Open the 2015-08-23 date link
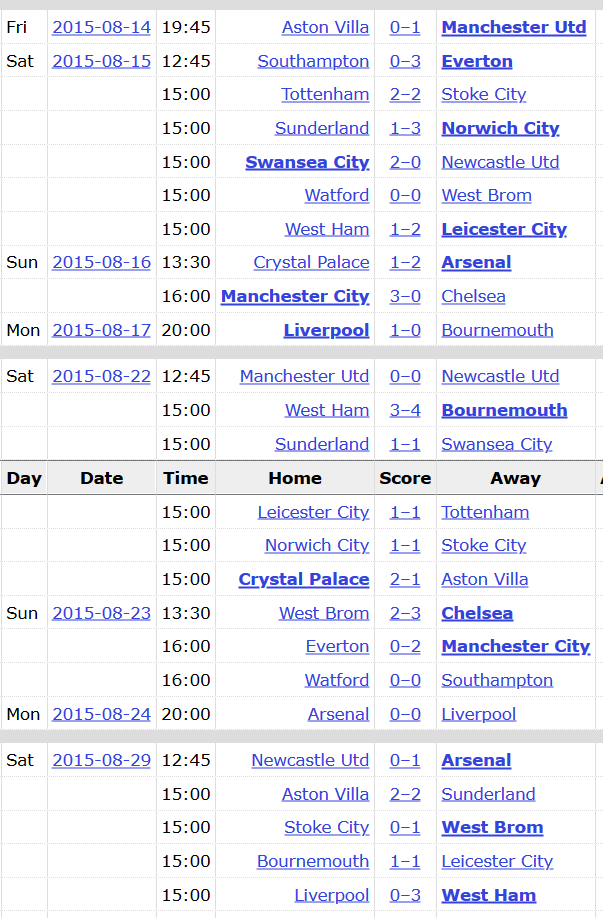Screen dimensions: 603x918 click(x=101, y=614)
